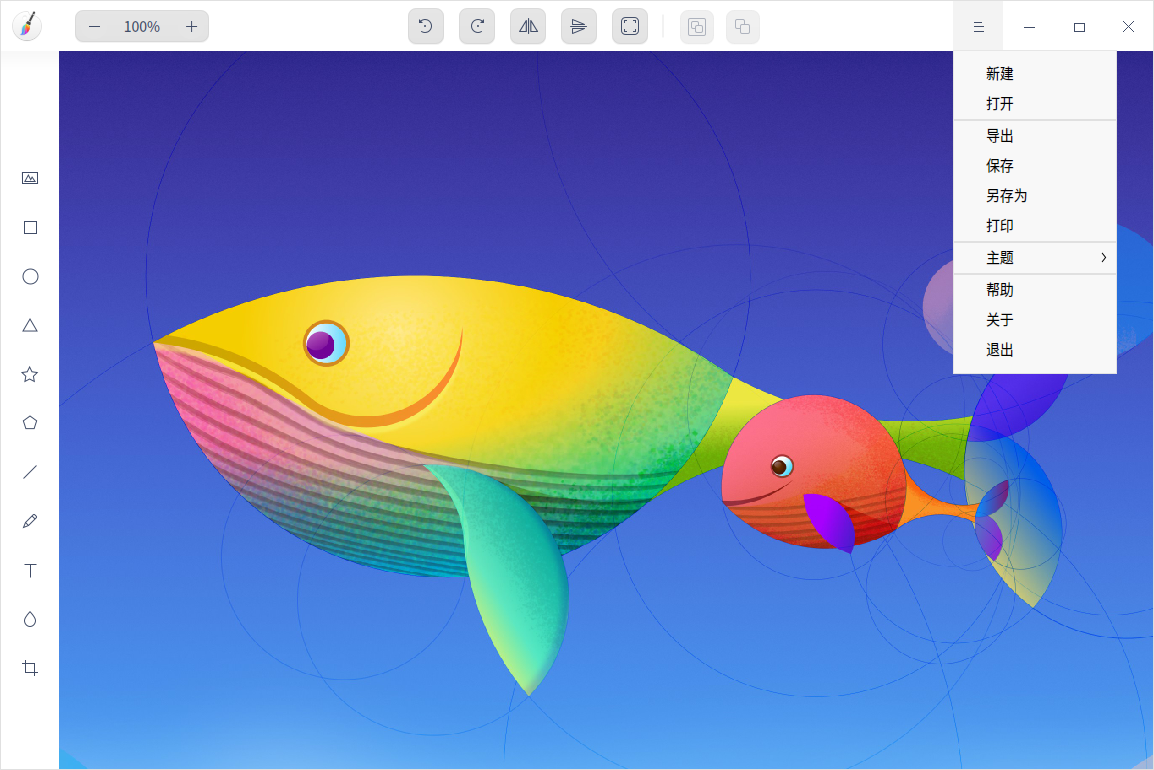The height and width of the screenshot is (770, 1154).
Task: Select the Pencil tool
Action: [30, 521]
